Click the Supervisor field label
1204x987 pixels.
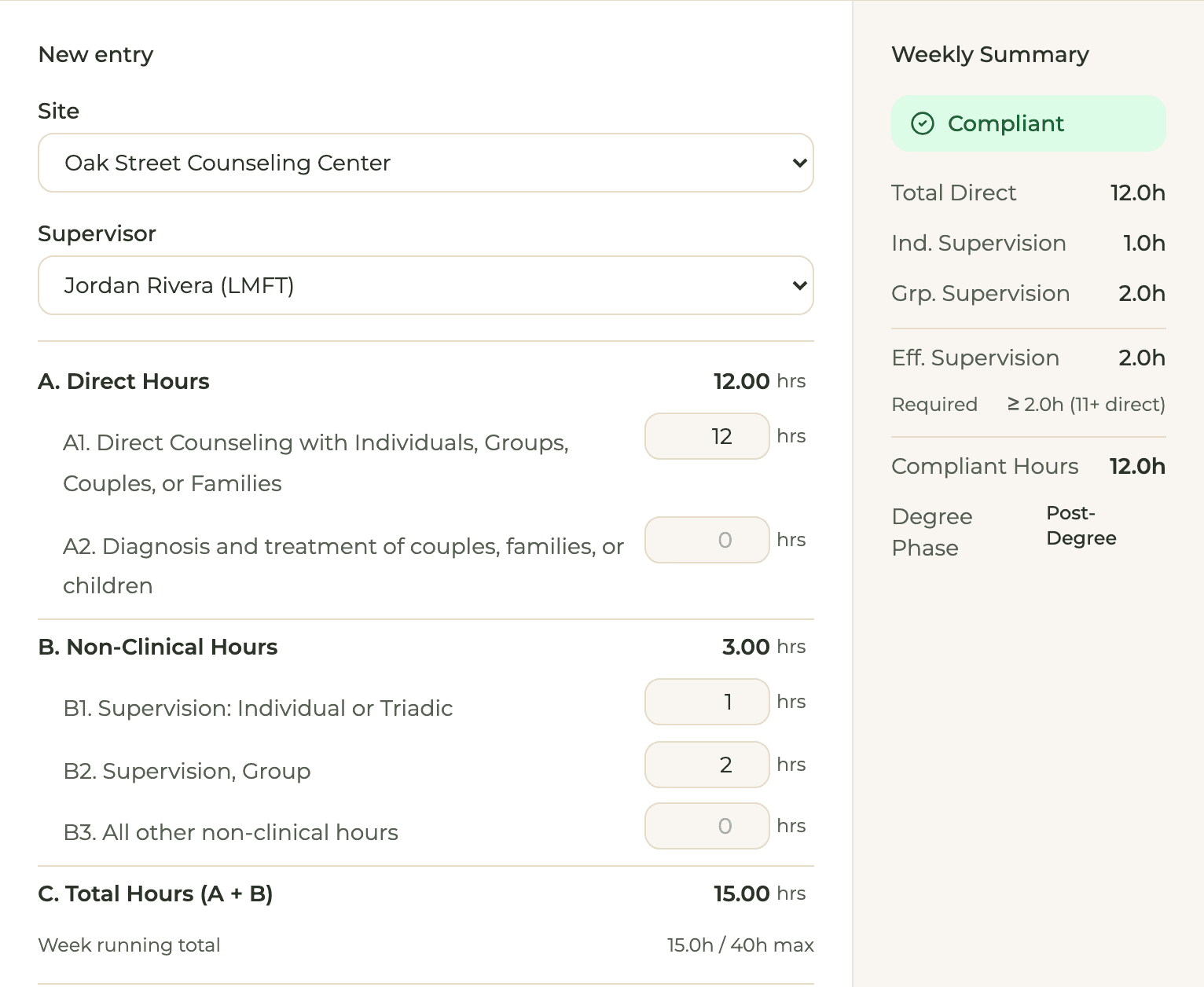97,233
